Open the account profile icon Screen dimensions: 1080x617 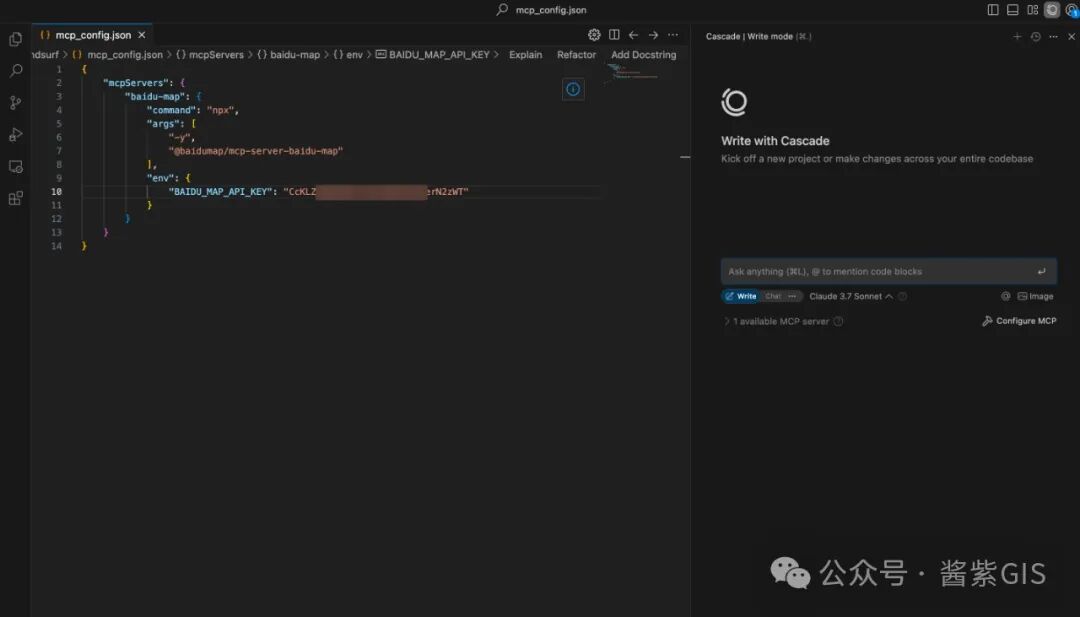(1072, 10)
